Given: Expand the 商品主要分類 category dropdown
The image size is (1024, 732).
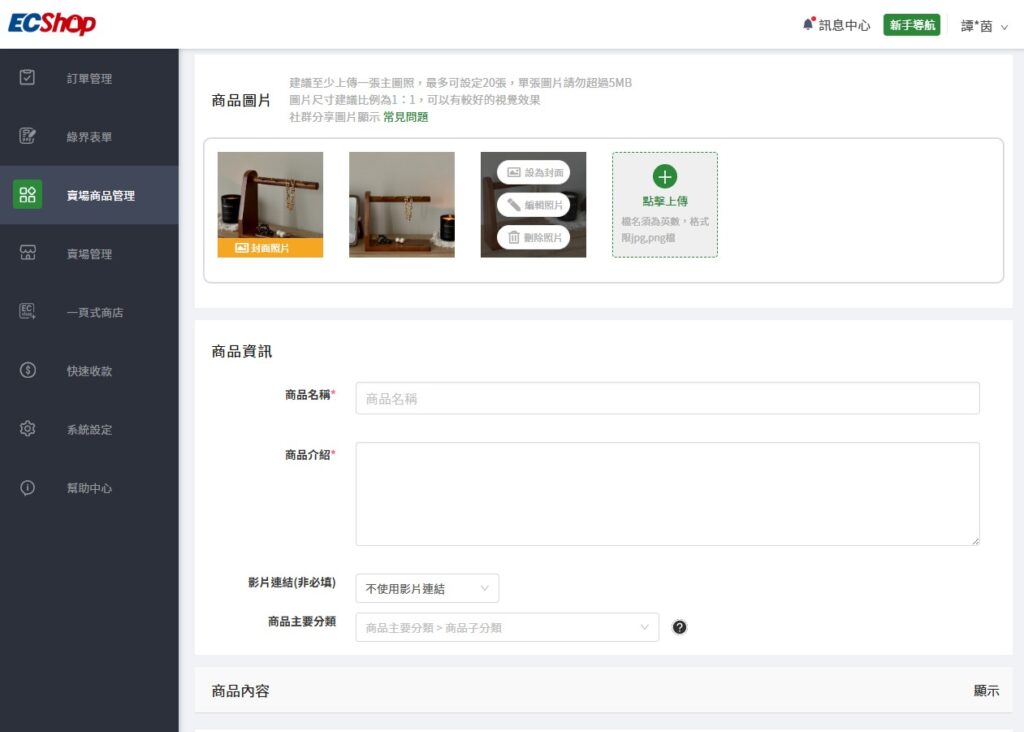Looking at the screenshot, I should [x=507, y=627].
